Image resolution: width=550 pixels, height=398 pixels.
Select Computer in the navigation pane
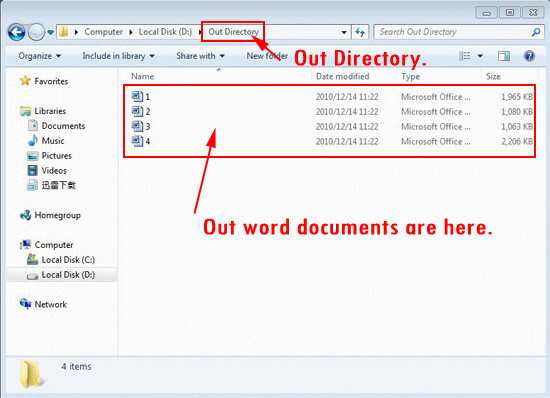pos(54,245)
